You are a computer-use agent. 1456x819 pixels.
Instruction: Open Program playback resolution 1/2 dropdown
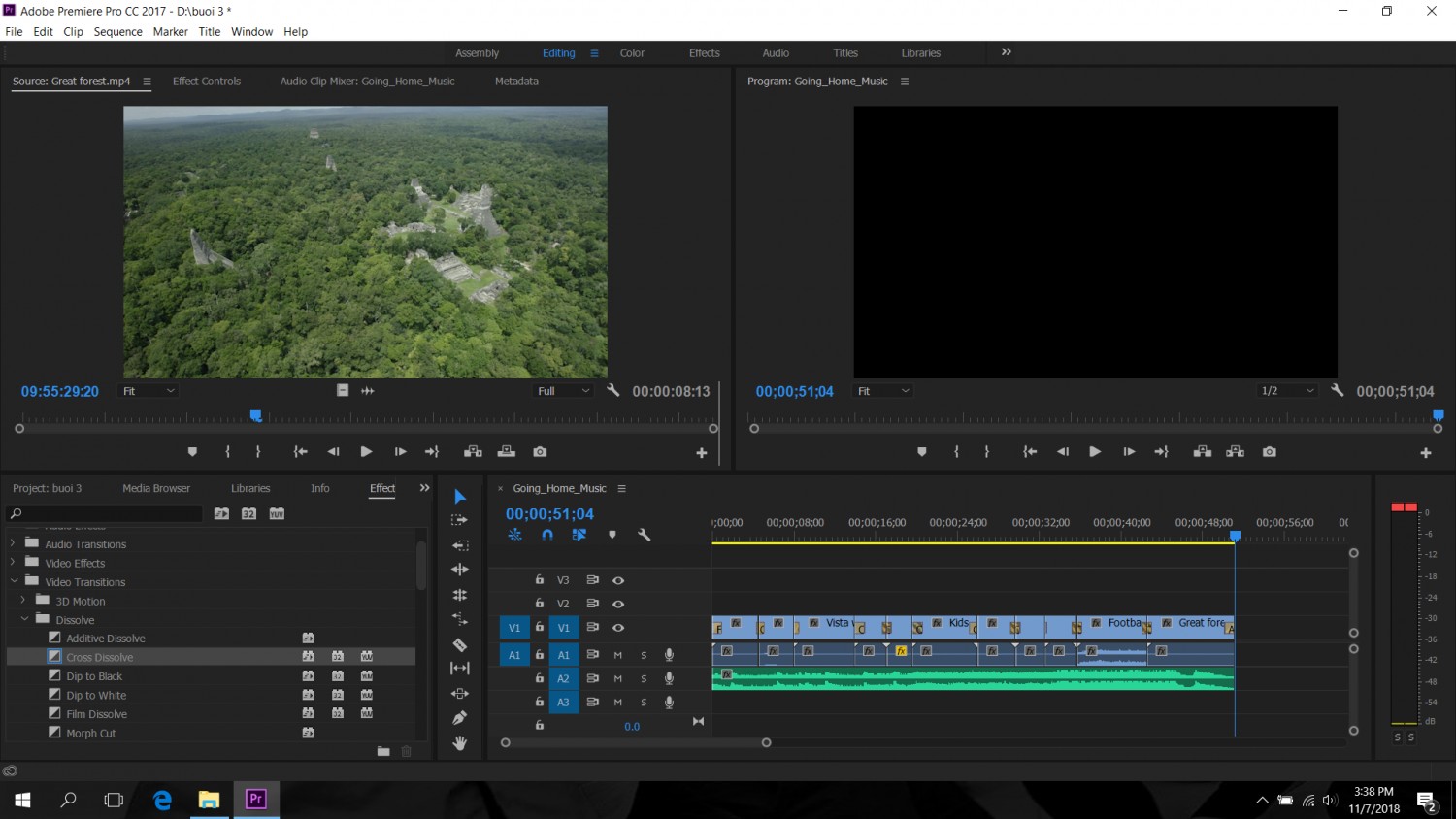pyautogui.click(x=1288, y=391)
